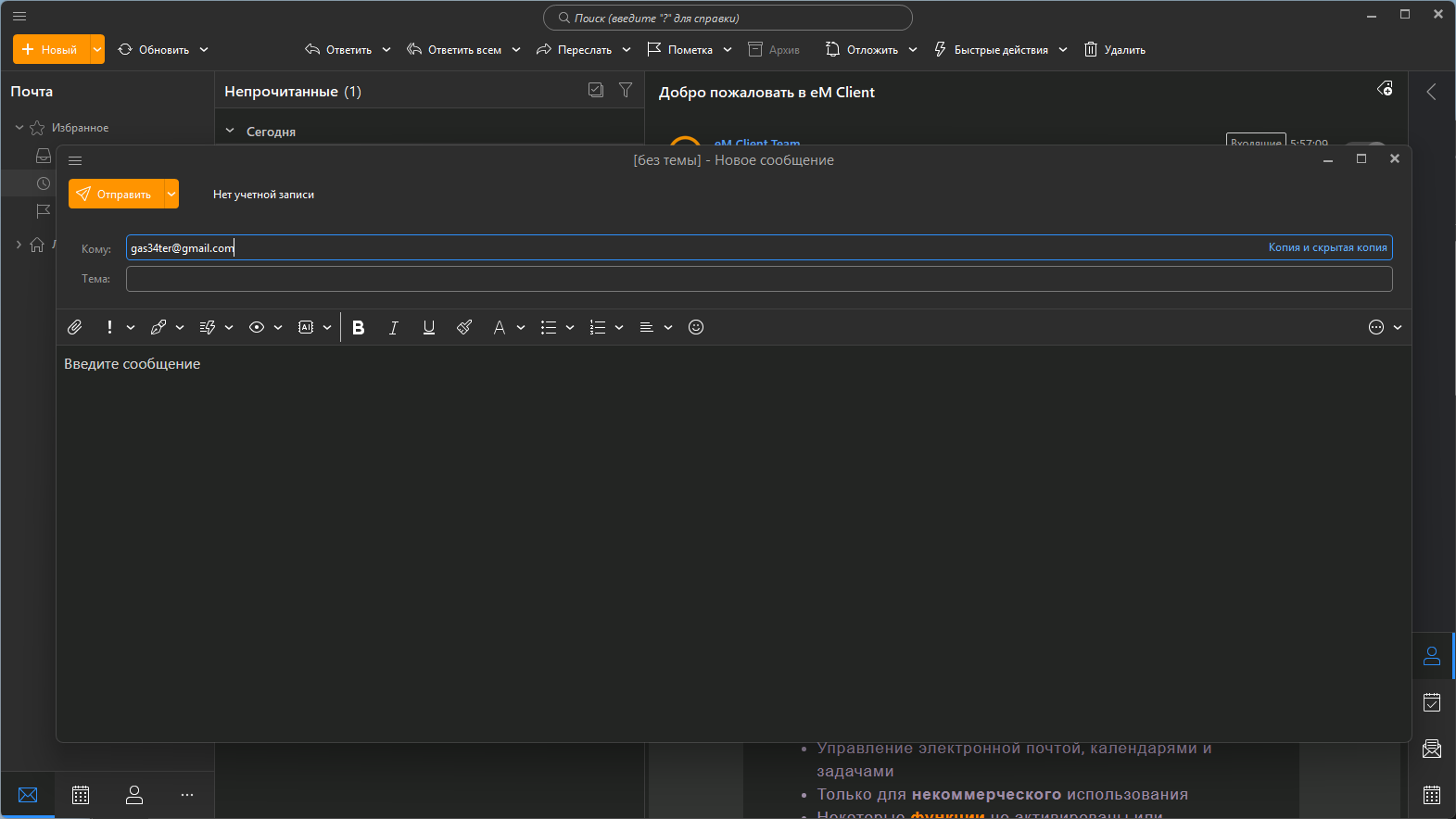
Task: Click the attach file paperclip icon
Action: (x=75, y=327)
